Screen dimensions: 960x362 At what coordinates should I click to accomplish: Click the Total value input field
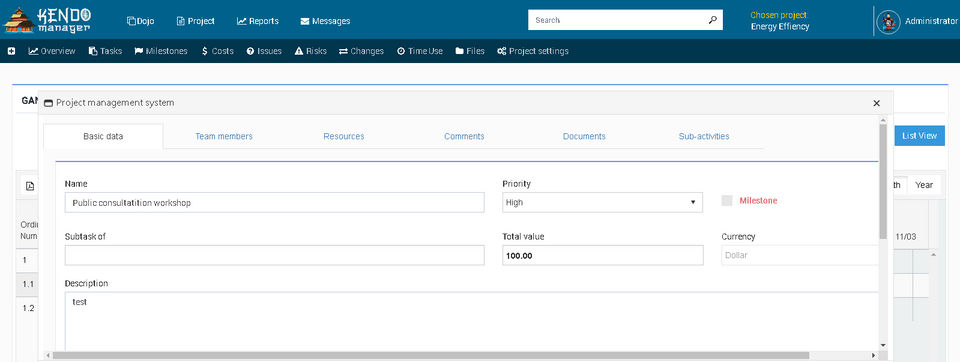[602, 255]
